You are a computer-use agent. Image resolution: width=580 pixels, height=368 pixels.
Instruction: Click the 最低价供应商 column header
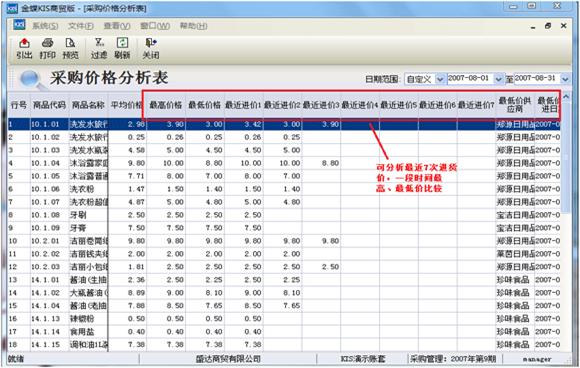pos(515,105)
